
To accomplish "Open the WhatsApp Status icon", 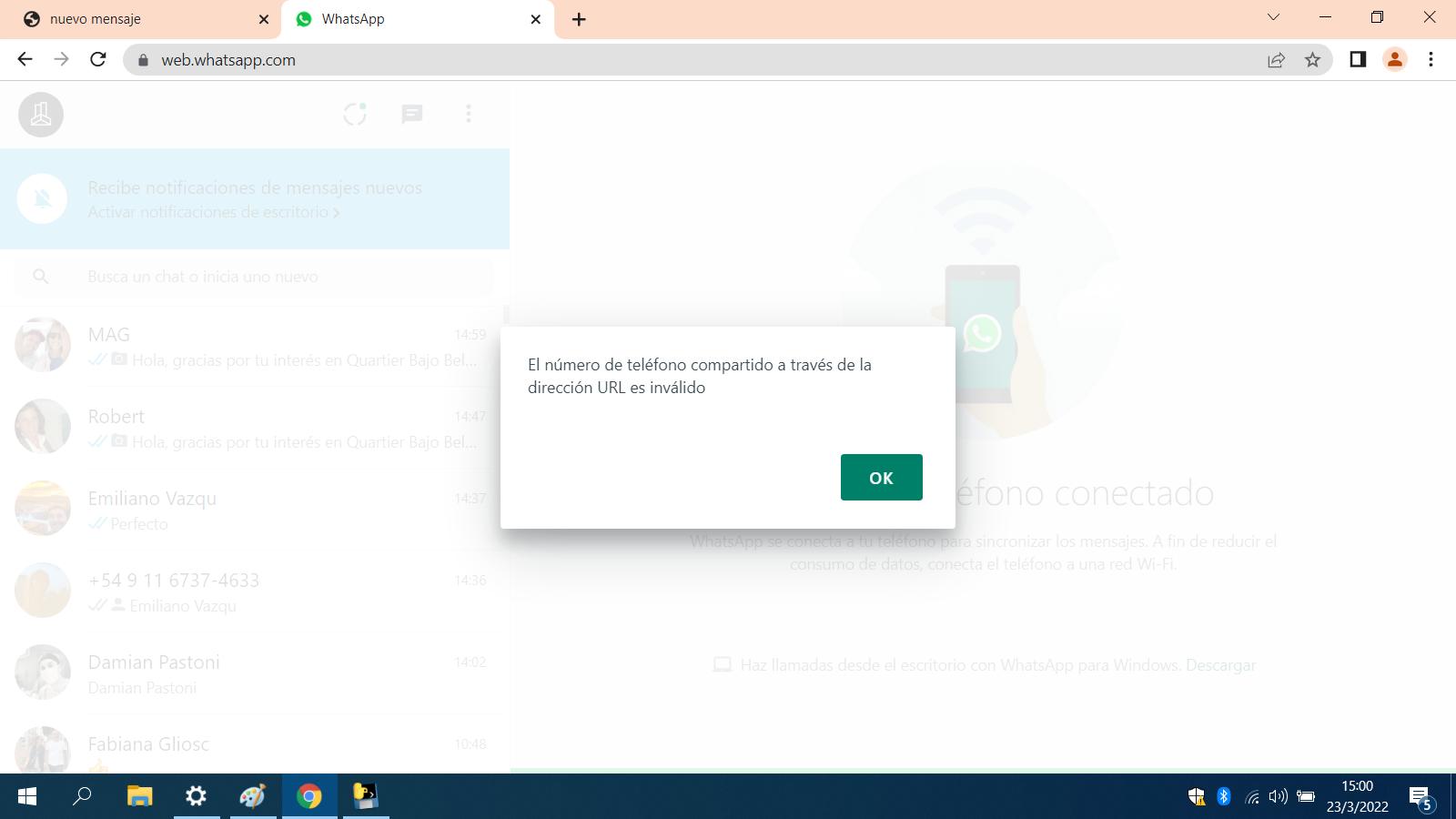I will tap(355, 114).
